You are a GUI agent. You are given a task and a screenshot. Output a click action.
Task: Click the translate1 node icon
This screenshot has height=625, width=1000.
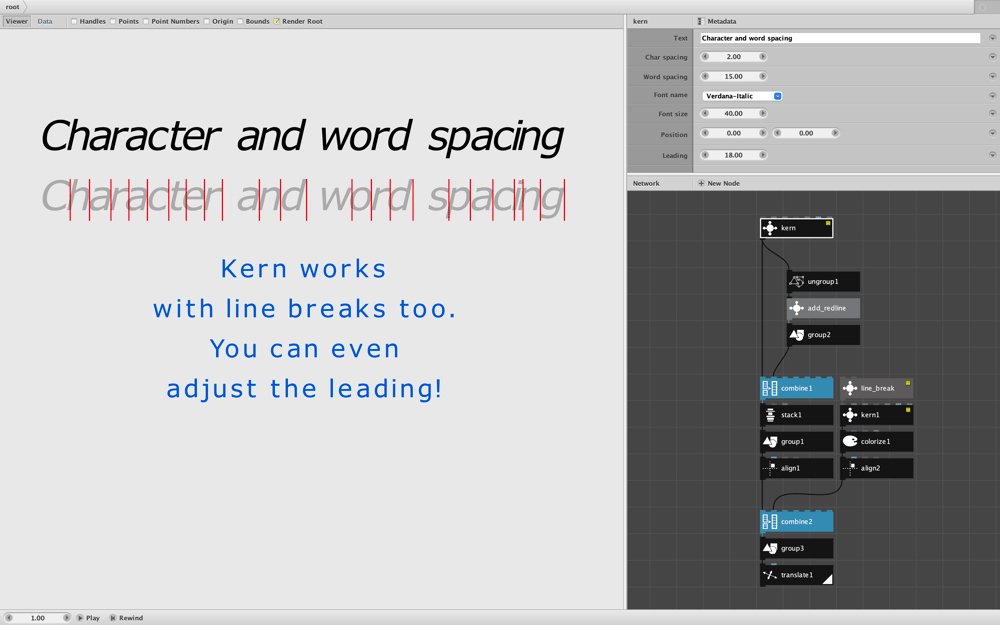click(770, 575)
